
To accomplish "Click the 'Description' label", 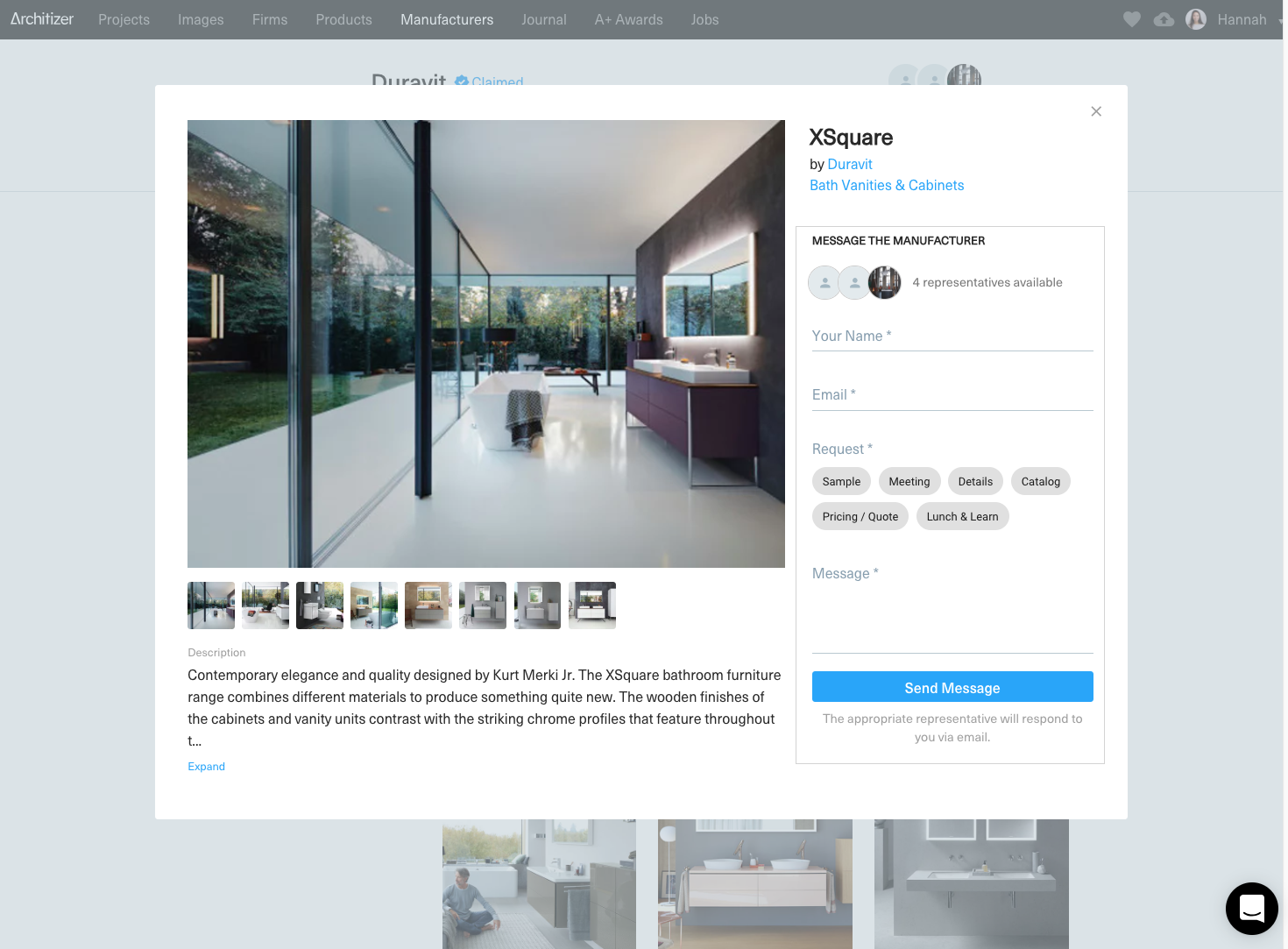I will point(216,653).
